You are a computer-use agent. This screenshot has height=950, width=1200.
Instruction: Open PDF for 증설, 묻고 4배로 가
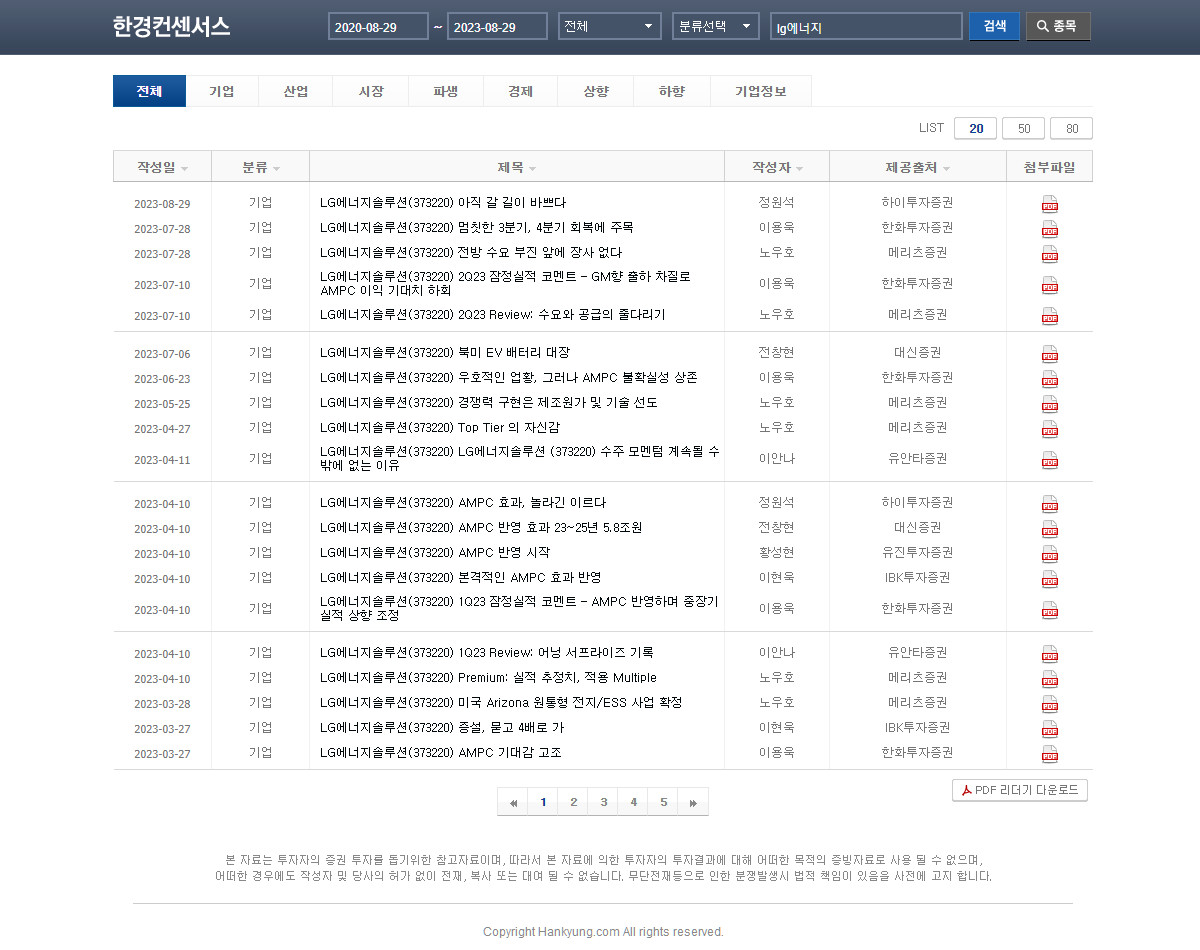[x=1049, y=729]
